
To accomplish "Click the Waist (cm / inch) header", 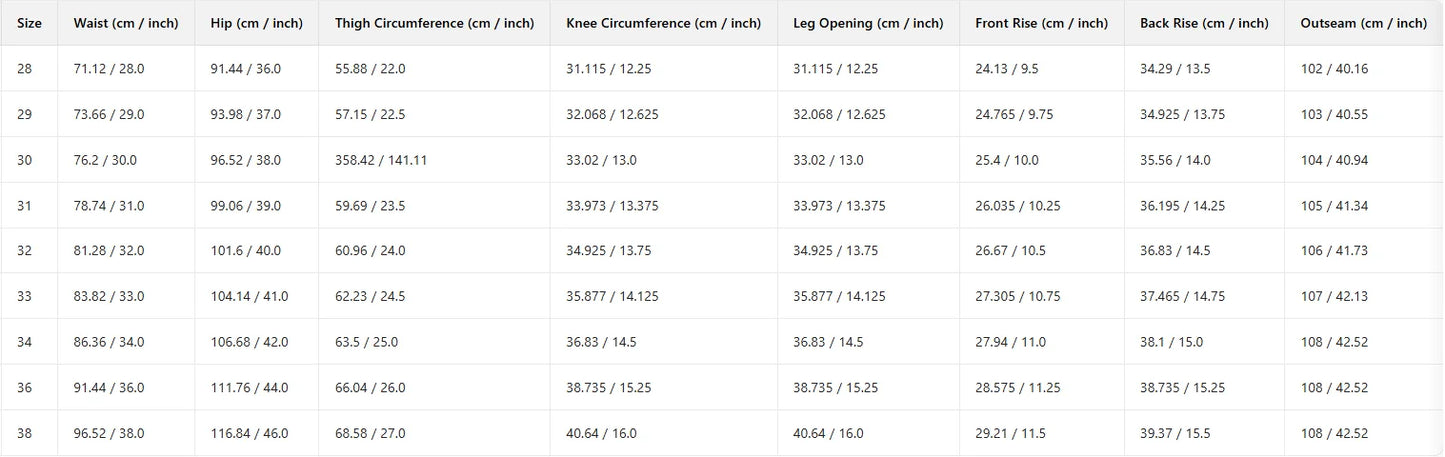I will (x=126, y=23).
